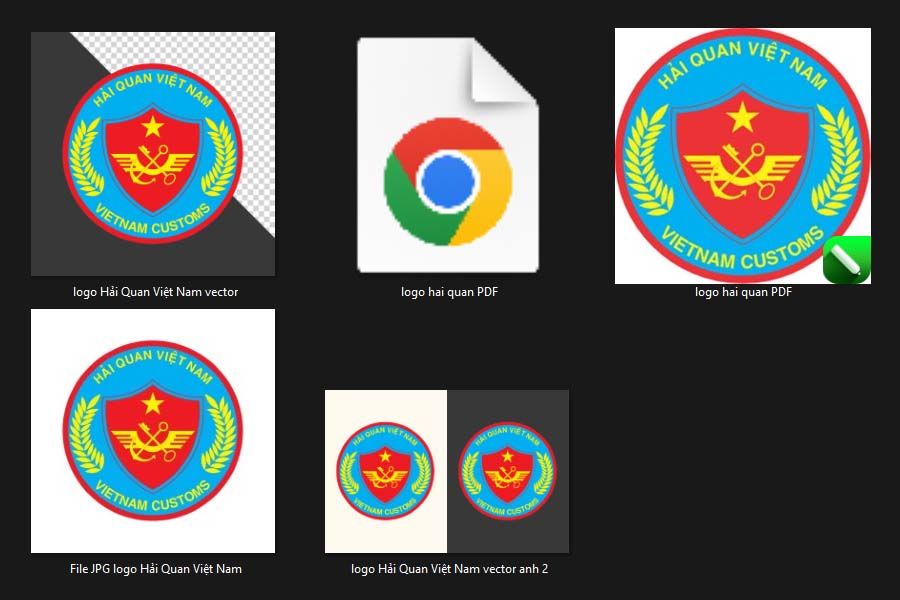
Task: Click the red shield in the JPG logo thumbnail
Action: 153,436
